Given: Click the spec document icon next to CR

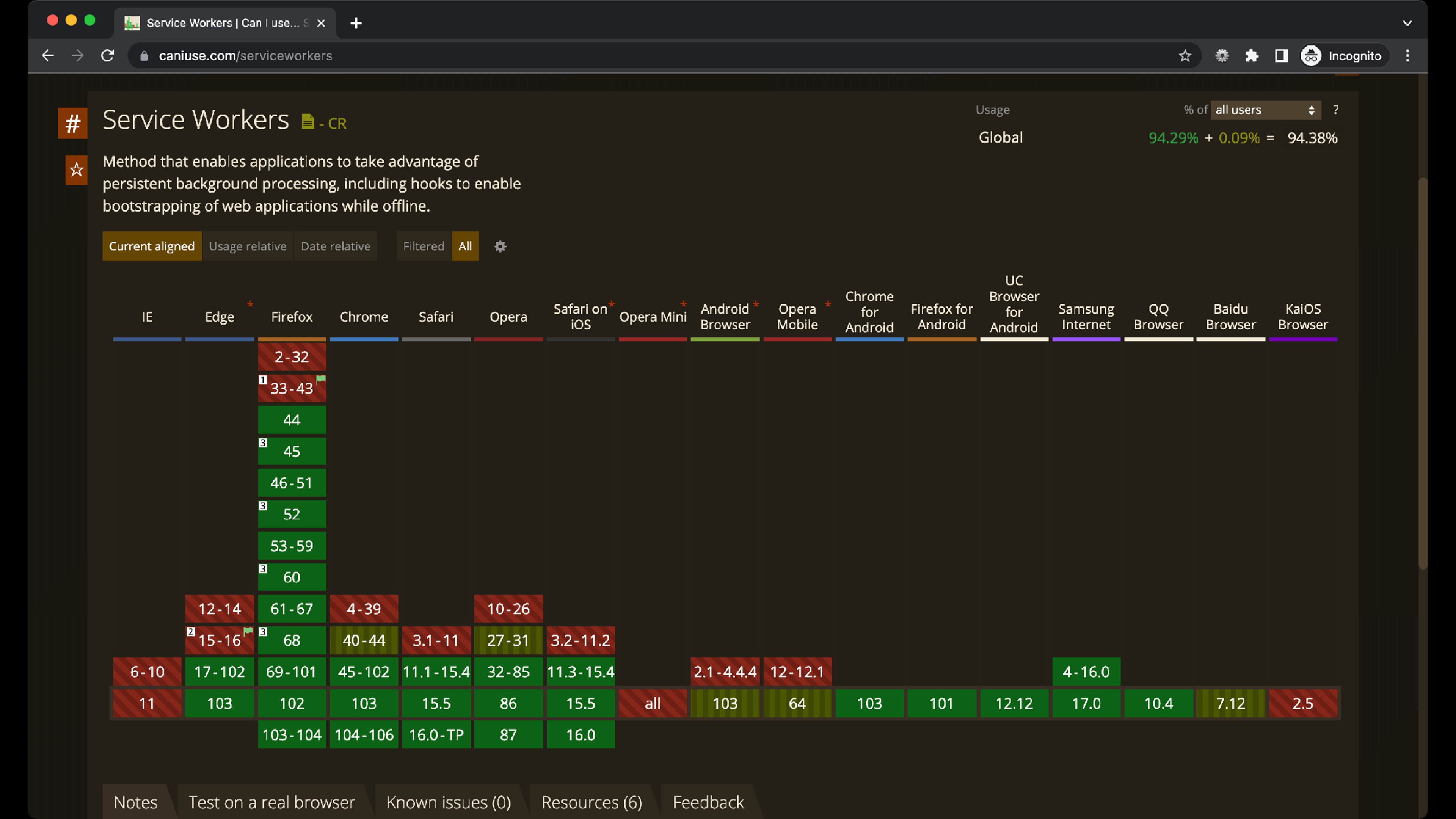Looking at the screenshot, I should [x=308, y=122].
